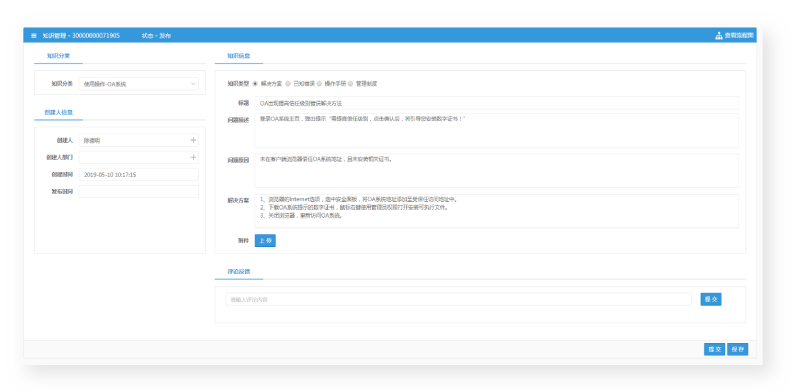796x390 pixels.
Task: Open the hamburger menu beside 知识管理
Action: point(34,36)
